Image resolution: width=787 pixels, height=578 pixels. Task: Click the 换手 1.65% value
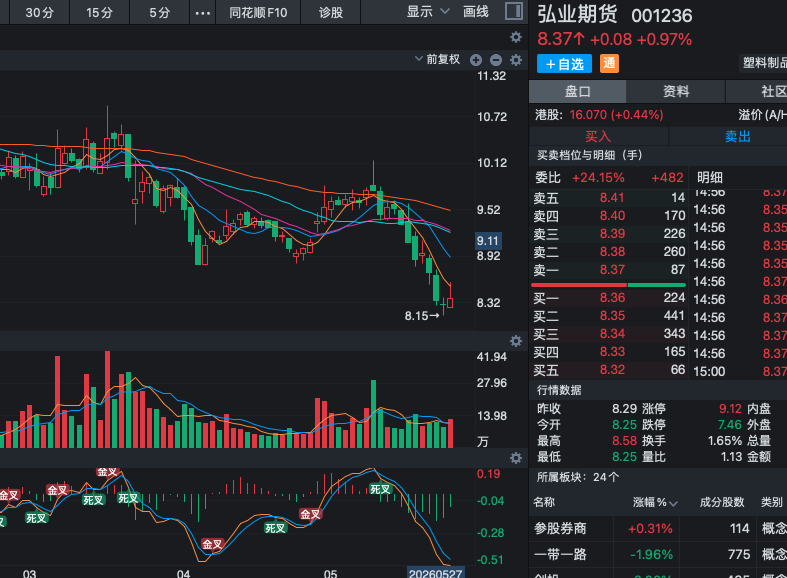point(725,441)
